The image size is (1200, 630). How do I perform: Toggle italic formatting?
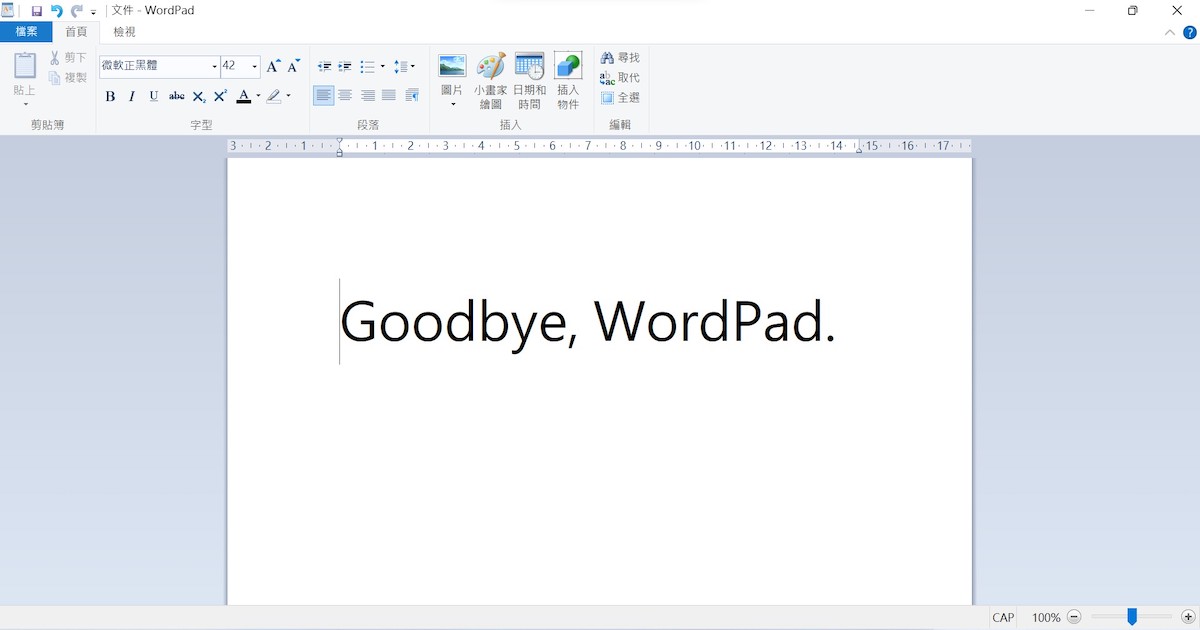coord(131,96)
